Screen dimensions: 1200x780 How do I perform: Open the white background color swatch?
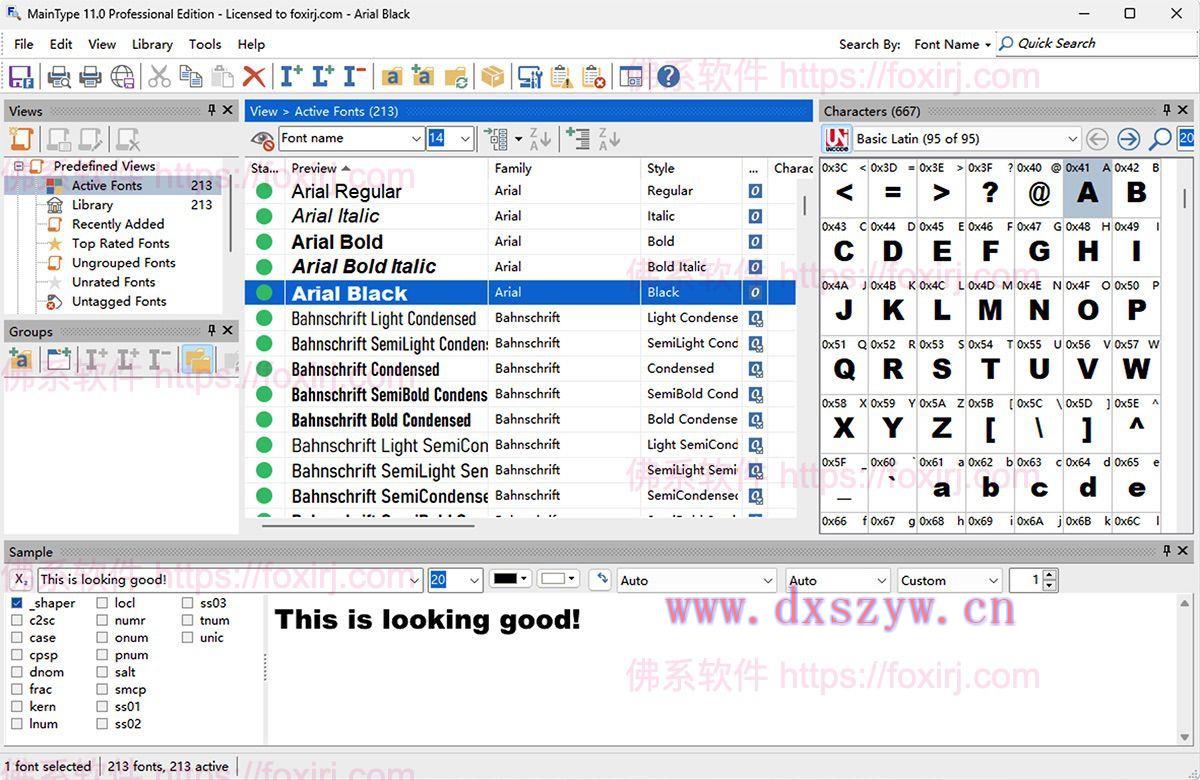[558, 579]
